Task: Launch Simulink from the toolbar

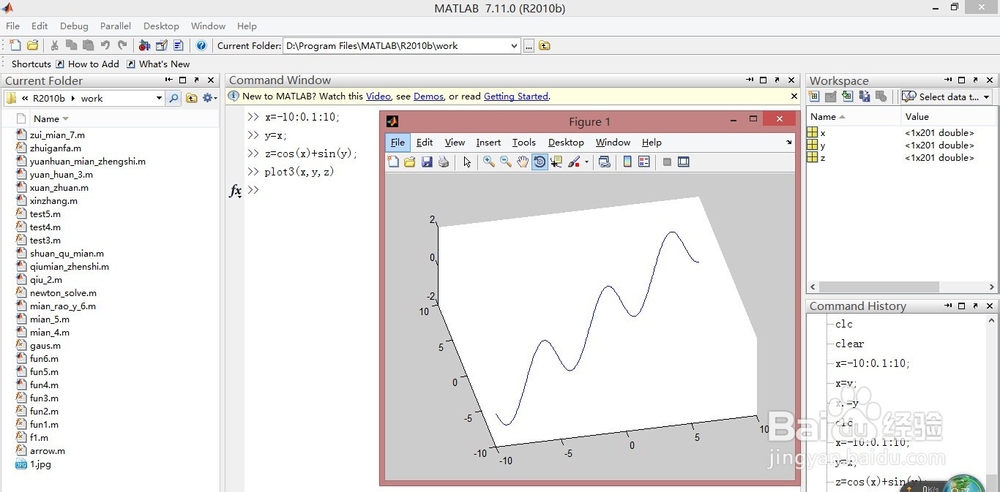Action: click(x=144, y=45)
